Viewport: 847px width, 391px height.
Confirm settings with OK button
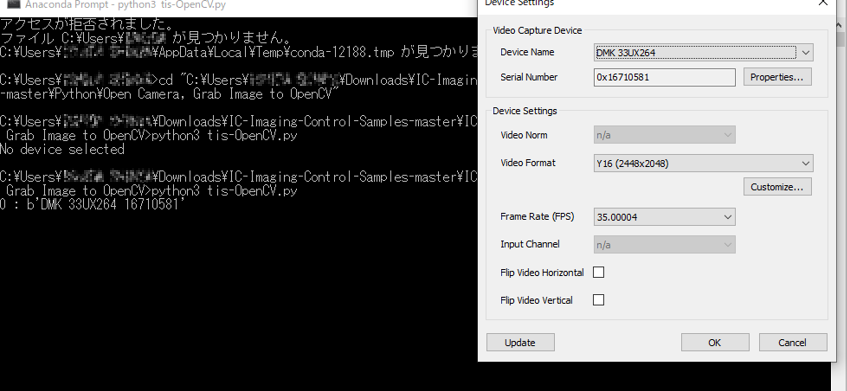[x=715, y=342]
